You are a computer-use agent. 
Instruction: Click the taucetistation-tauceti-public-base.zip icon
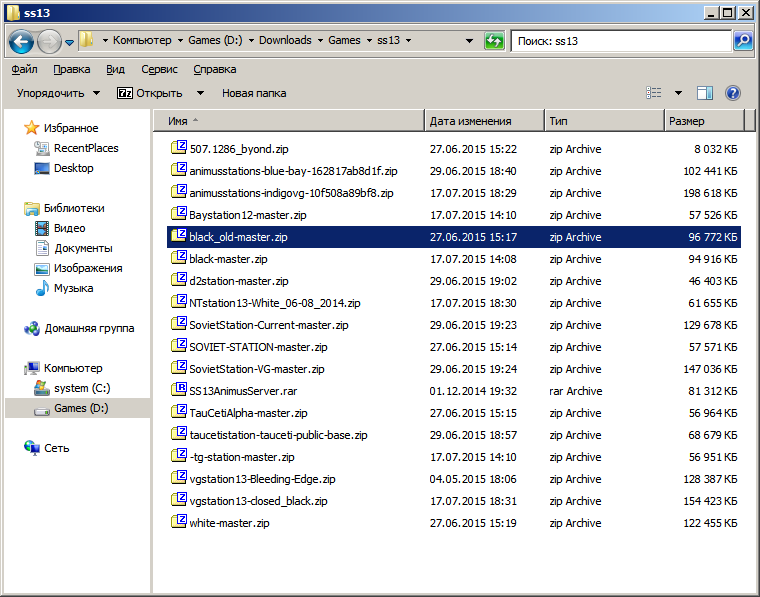coord(179,434)
